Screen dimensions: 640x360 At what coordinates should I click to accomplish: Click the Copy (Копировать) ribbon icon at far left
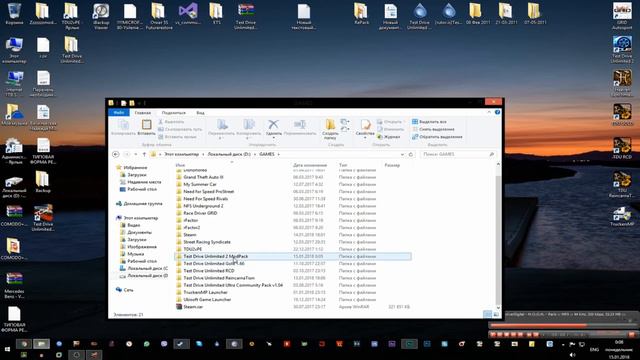tap(123, 125)
